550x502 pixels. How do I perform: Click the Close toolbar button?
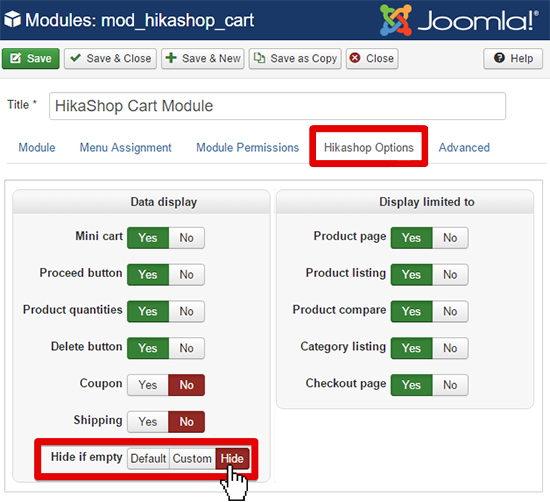372,58
